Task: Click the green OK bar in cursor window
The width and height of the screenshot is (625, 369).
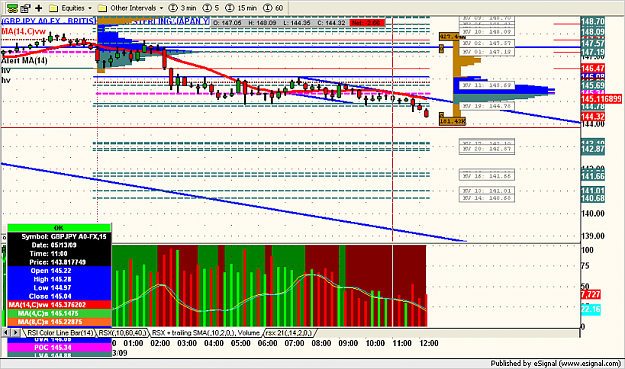Action: 59,228
